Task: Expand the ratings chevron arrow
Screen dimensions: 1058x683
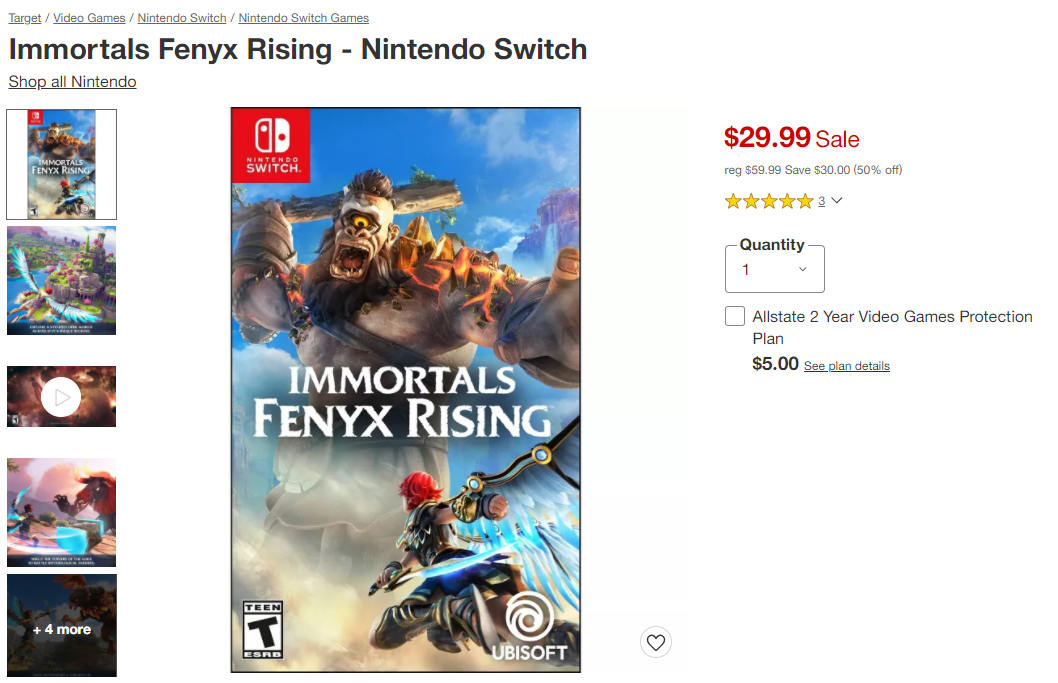Action: coord(837,201)
